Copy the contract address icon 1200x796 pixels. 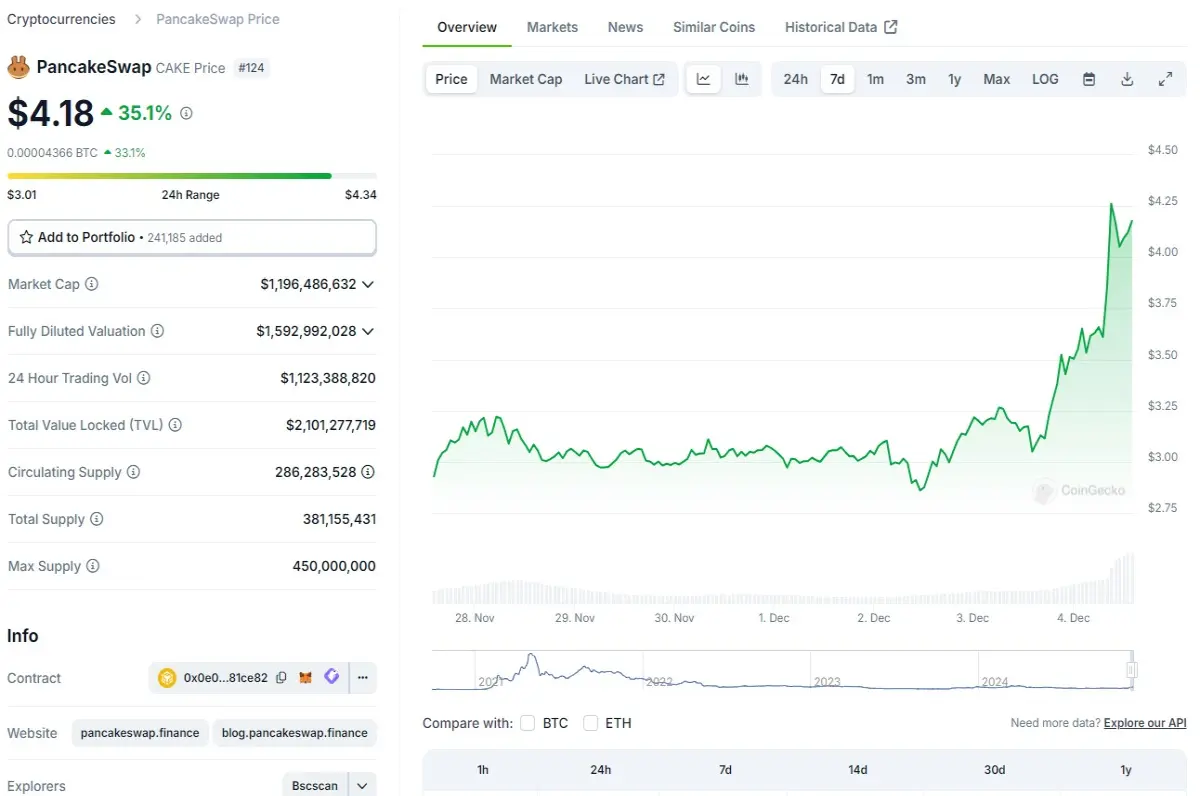click(281, 677)
